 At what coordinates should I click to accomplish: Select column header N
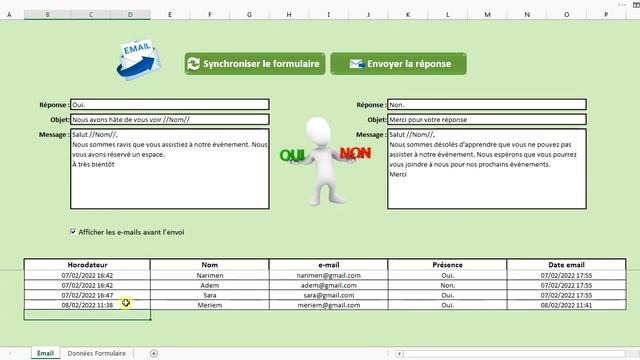tap(527, 15)
